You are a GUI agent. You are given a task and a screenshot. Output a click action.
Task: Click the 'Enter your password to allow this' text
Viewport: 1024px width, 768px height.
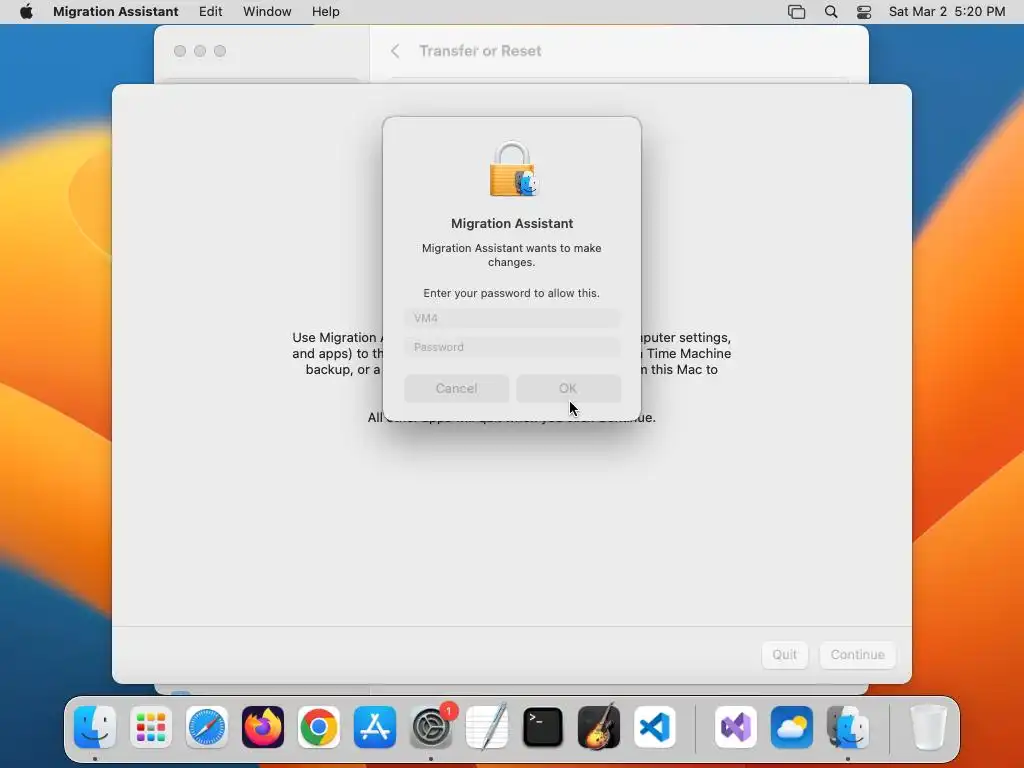511,293
